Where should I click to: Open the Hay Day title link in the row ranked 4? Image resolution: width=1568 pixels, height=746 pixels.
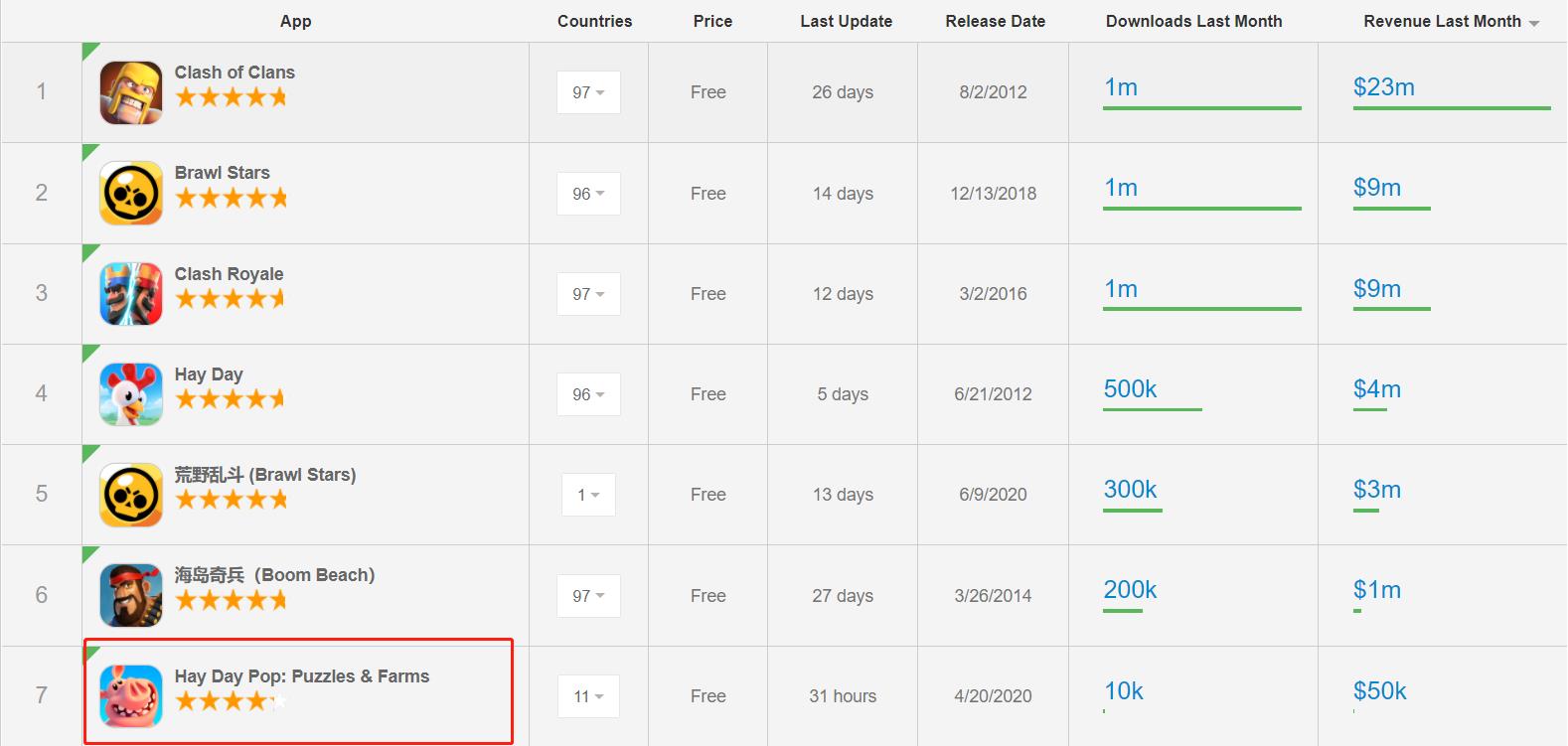click(x=209, y=374)
